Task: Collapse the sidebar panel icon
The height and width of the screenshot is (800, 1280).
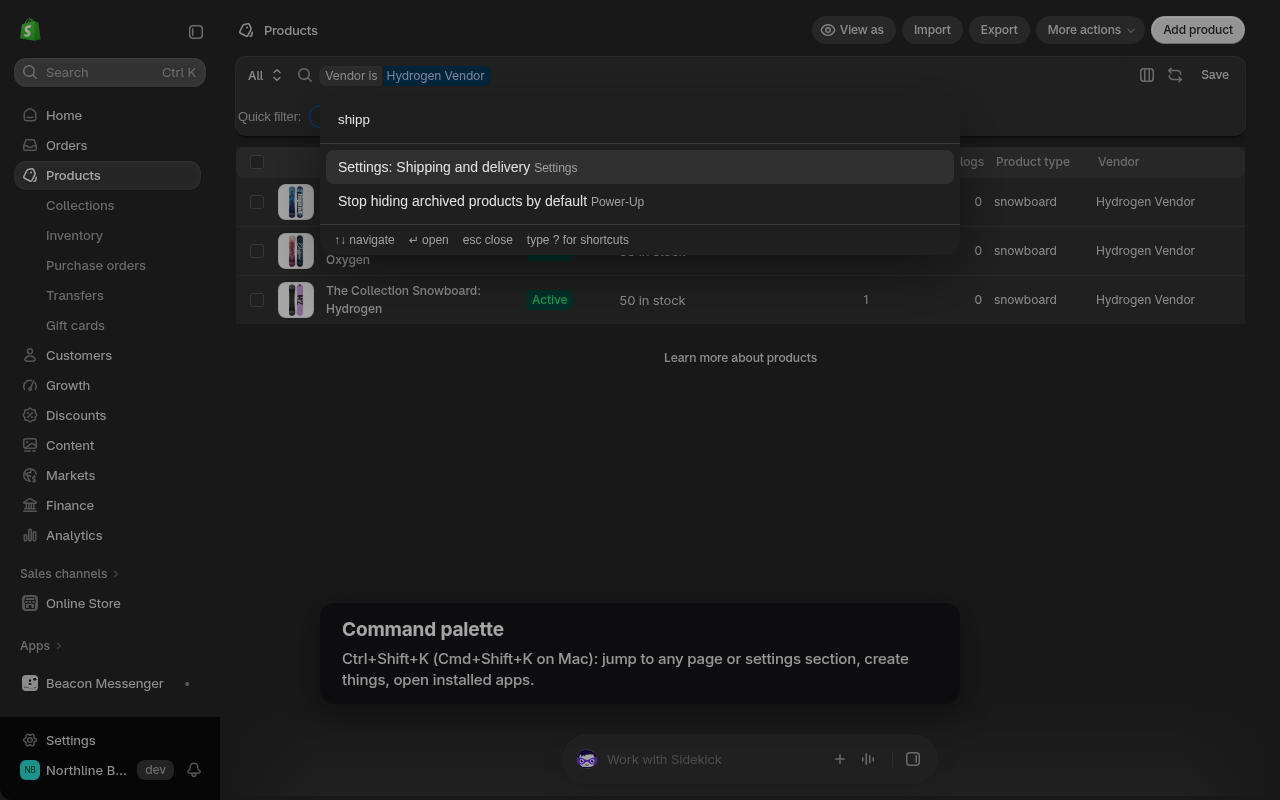Action: 196,32
